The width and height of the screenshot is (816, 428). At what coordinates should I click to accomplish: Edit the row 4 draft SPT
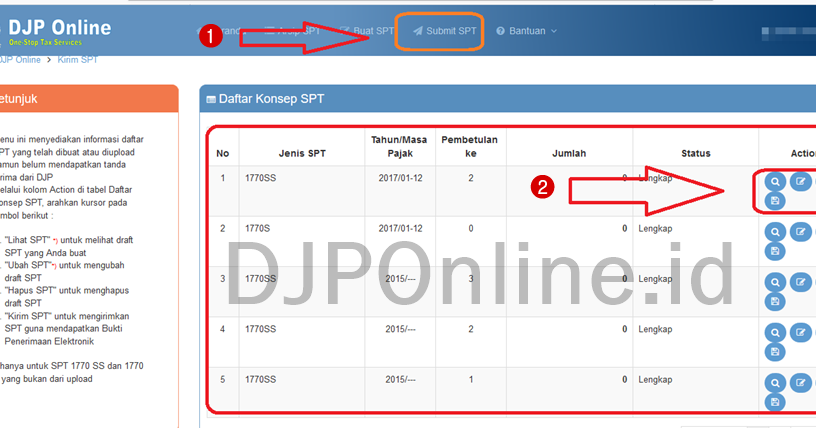point(800,333)
